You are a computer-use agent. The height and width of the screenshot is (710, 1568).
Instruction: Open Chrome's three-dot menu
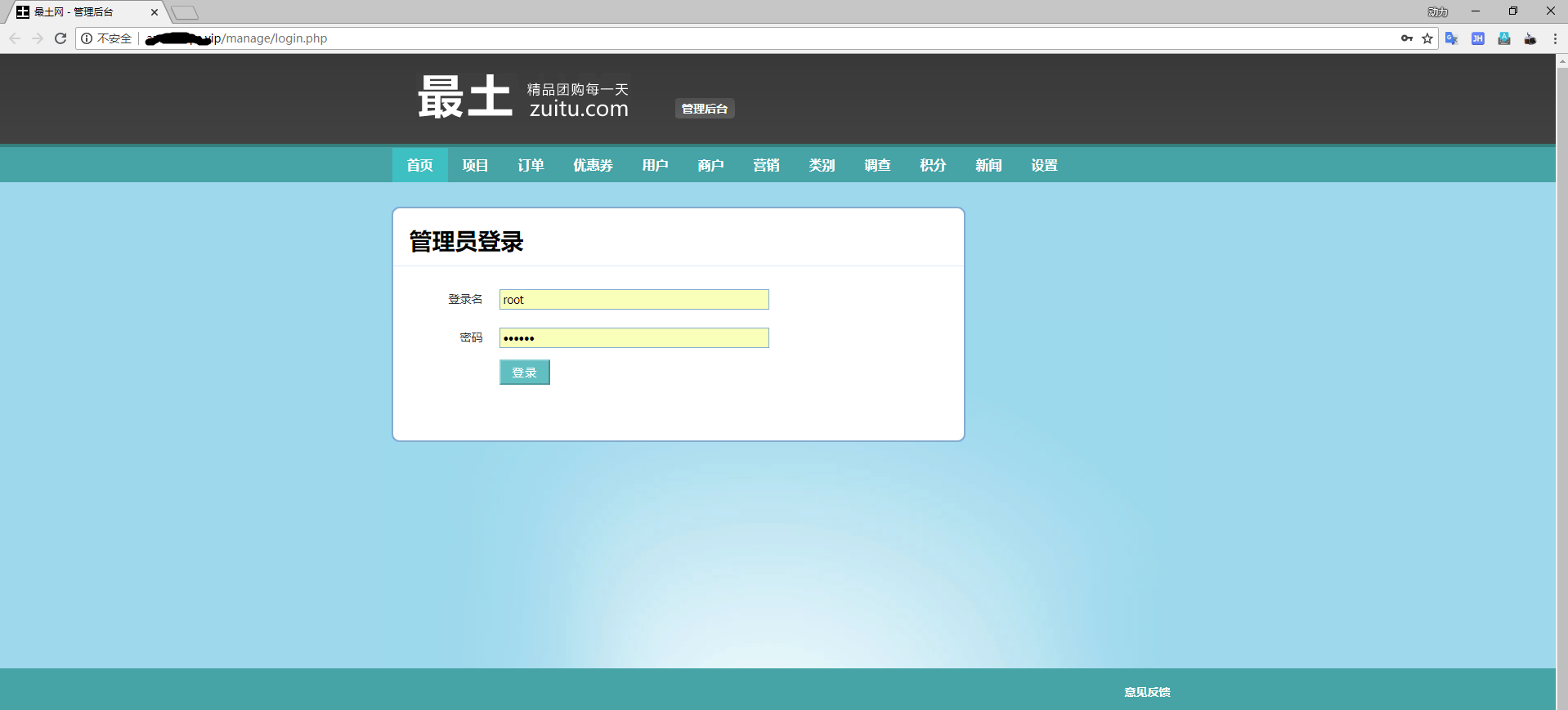pos(1555,38)
